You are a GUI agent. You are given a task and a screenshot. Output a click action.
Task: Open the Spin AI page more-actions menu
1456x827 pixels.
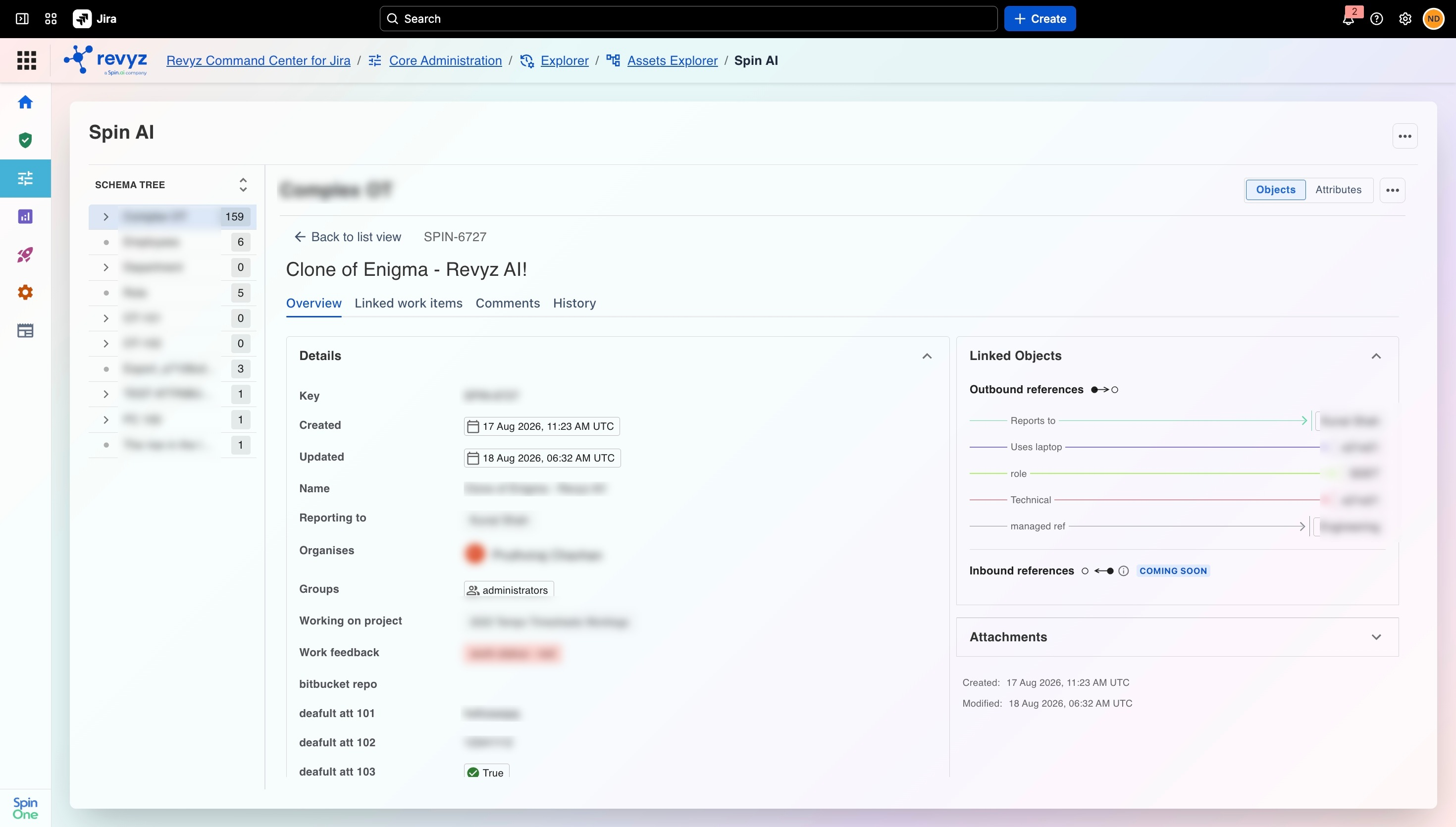tap(1405, 136)
